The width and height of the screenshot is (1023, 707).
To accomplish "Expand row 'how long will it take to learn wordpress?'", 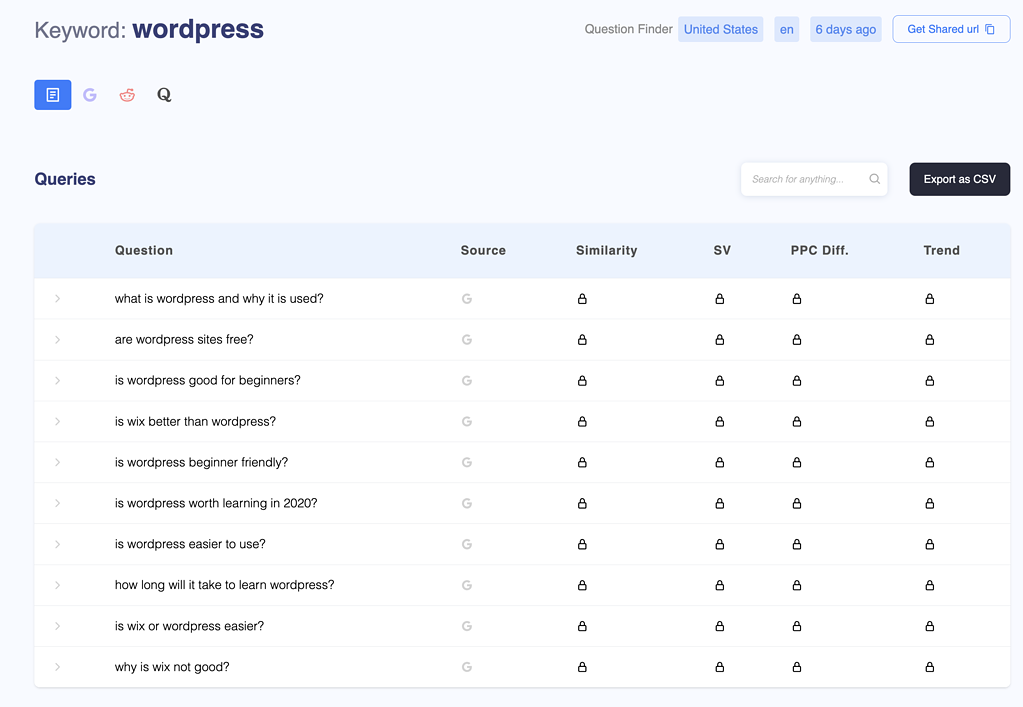I will click(x=57, y=585).
